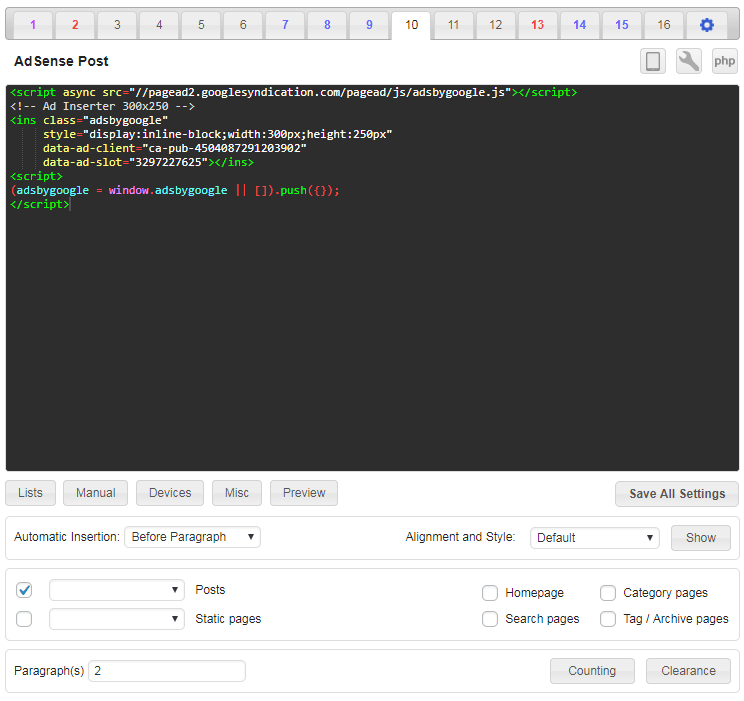744x701 pixels.
Task: Click inside the code editor area
Action: pos(372,278)
